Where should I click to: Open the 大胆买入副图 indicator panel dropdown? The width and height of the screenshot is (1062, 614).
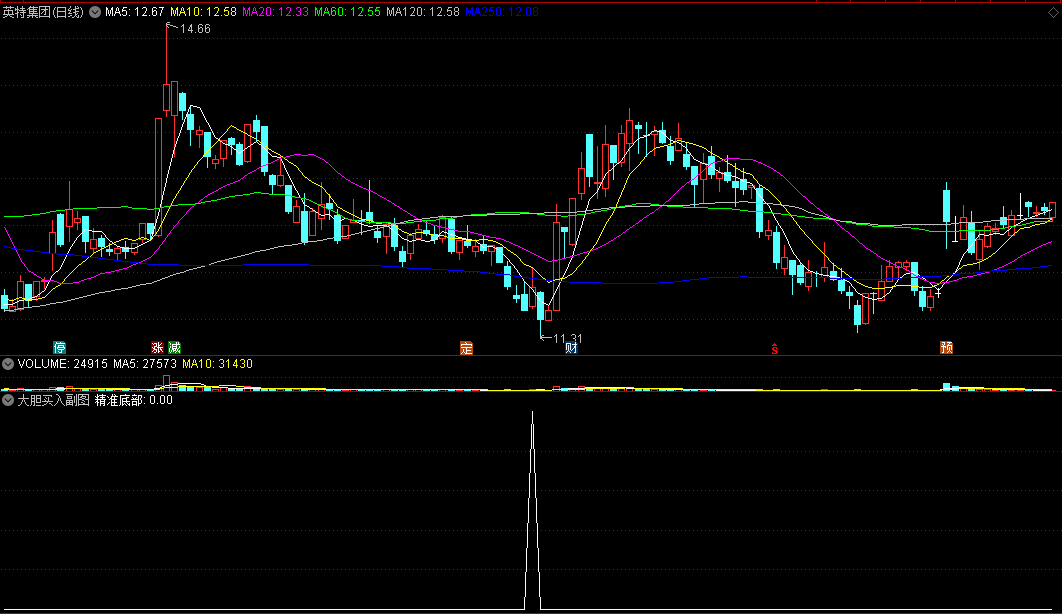click(8, 400)
